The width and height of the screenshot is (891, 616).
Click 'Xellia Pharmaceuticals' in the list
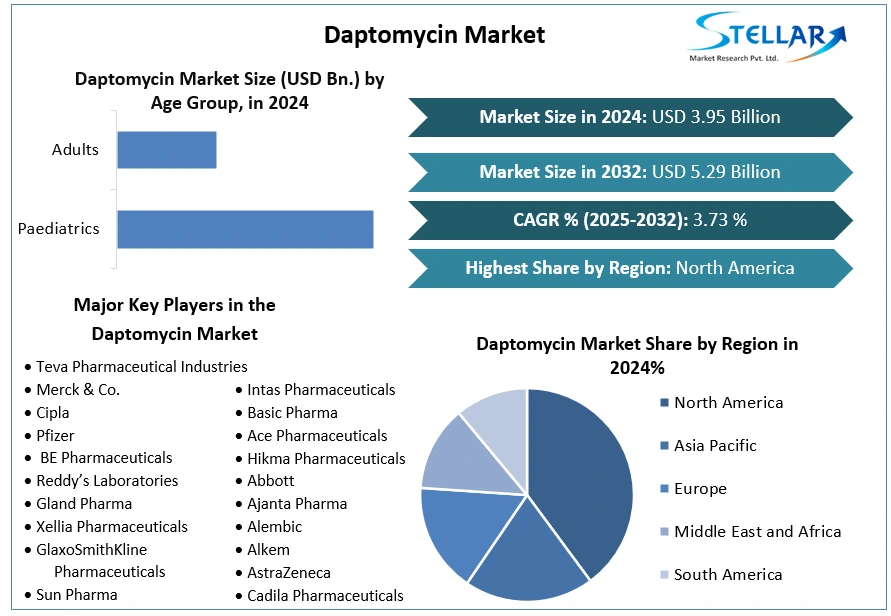pyautogui.click(x=112, y=527)
